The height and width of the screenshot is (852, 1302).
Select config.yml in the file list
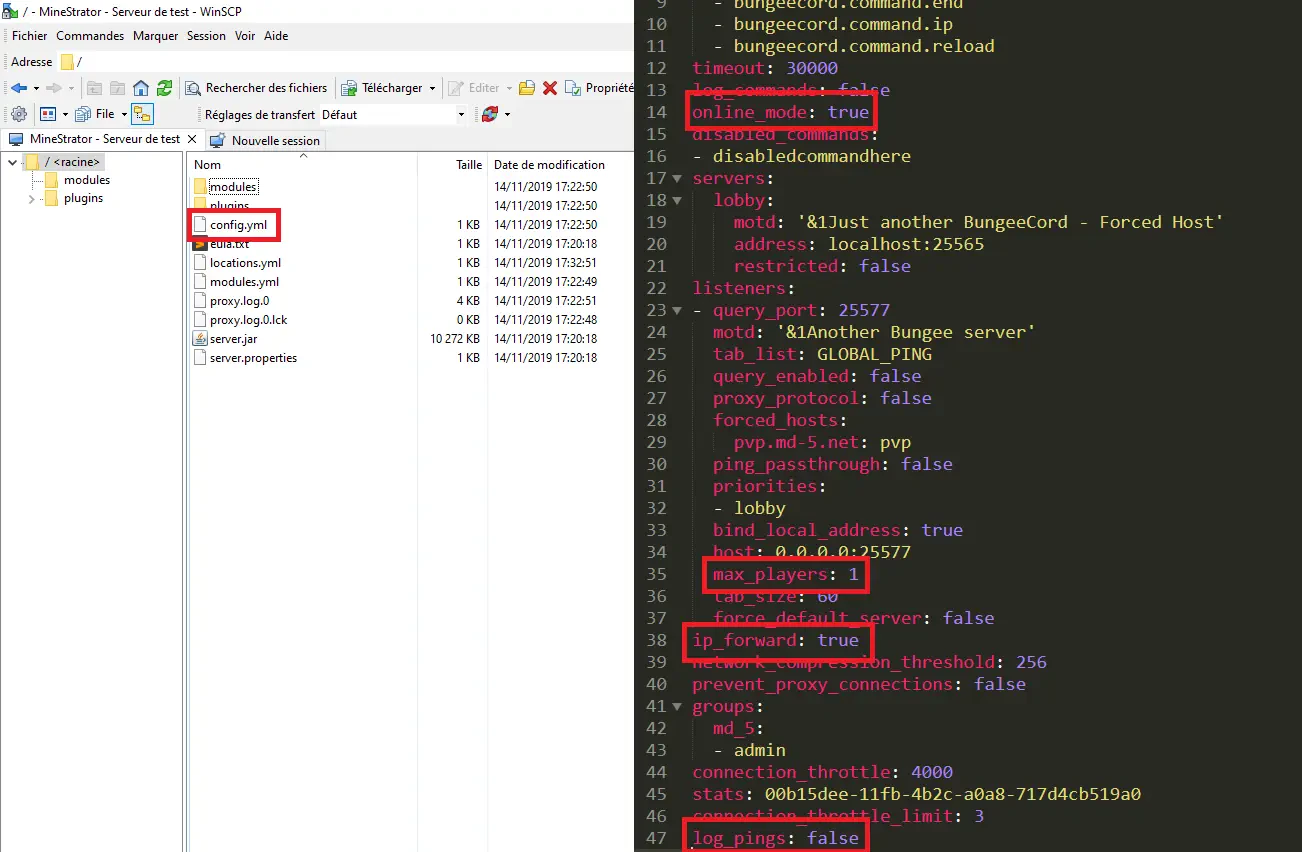[237, 225]
